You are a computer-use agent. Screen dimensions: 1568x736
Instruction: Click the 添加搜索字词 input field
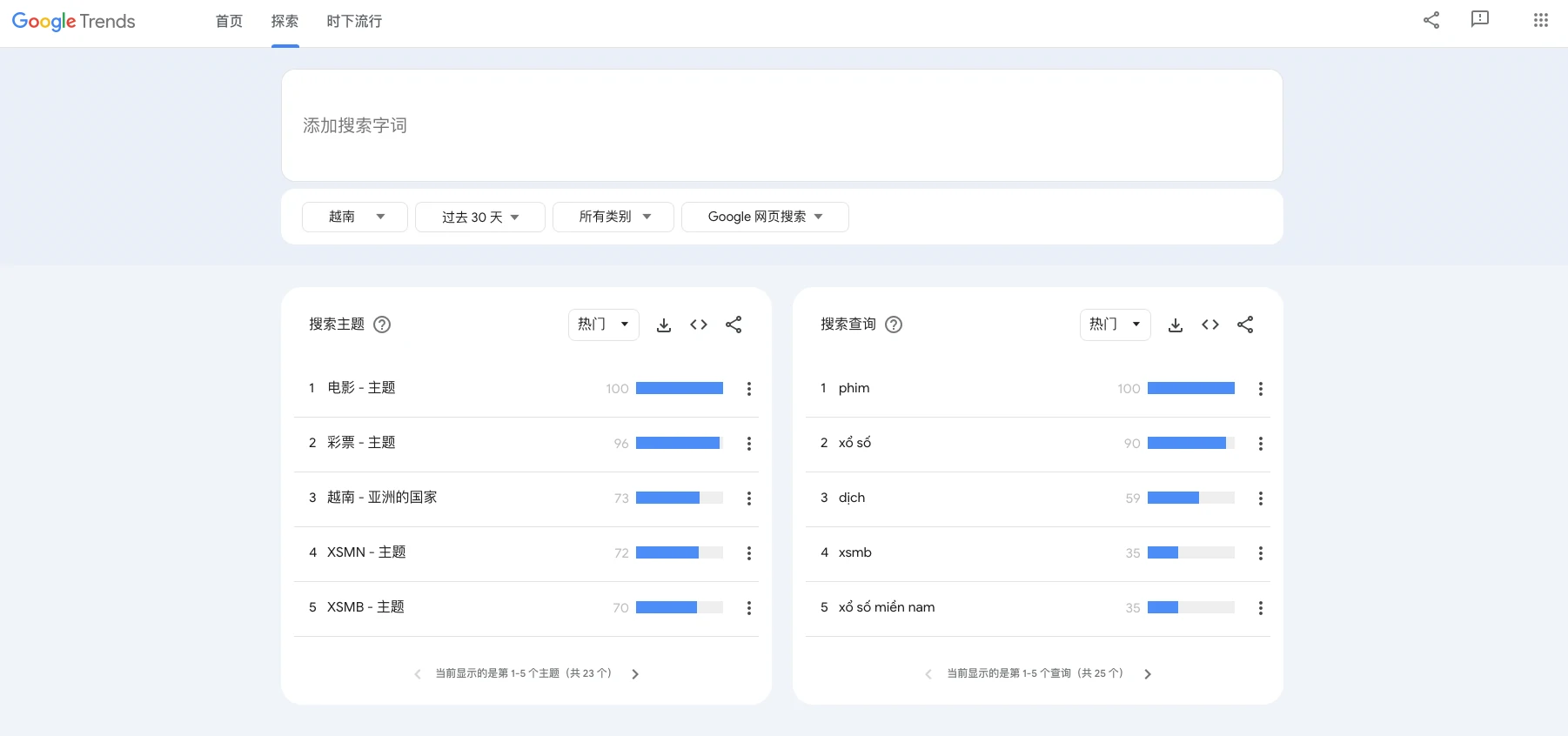[x=781, y=126]
